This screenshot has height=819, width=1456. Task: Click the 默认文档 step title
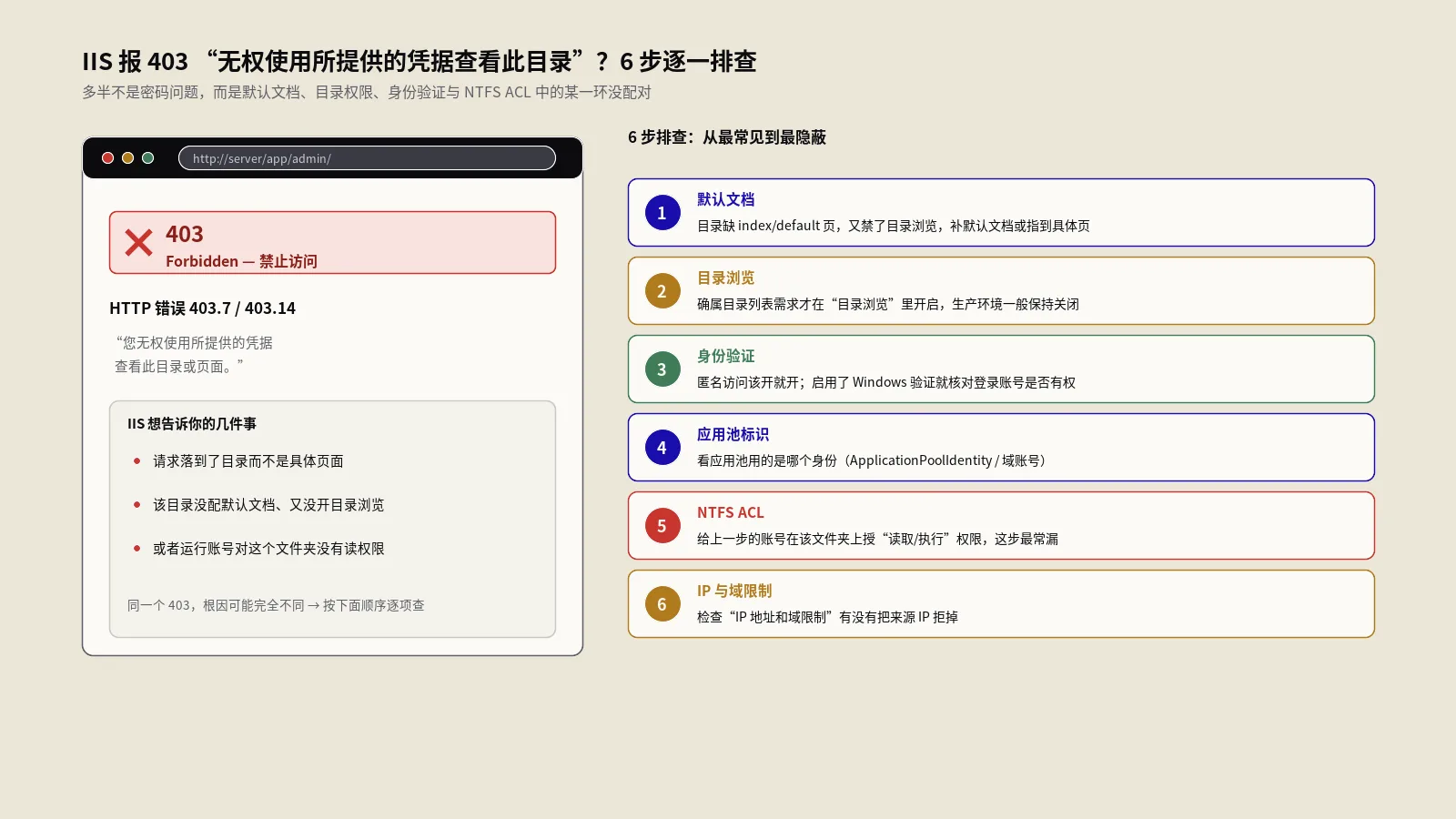[x=725, y=199]
